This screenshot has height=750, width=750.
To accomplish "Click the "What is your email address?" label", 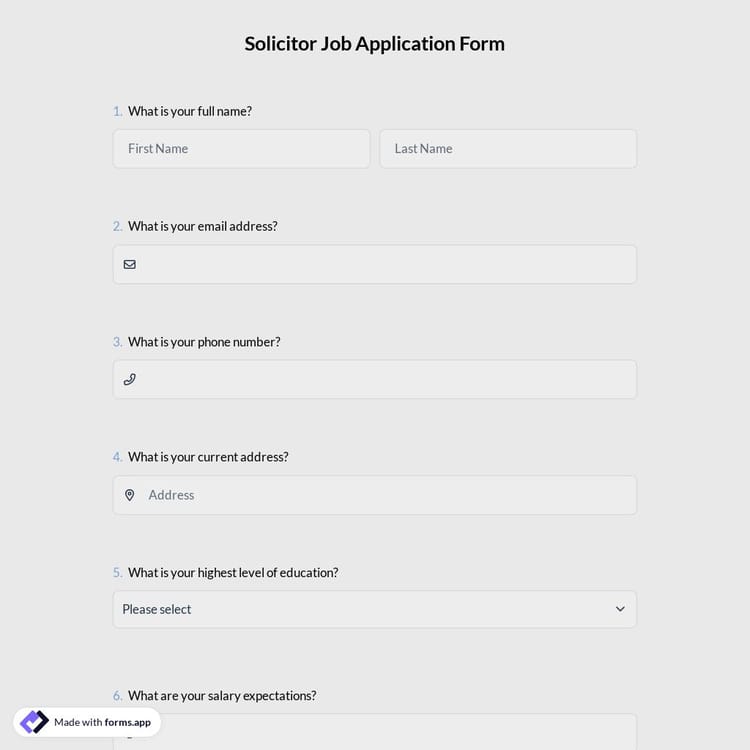I will coord(203,226).
